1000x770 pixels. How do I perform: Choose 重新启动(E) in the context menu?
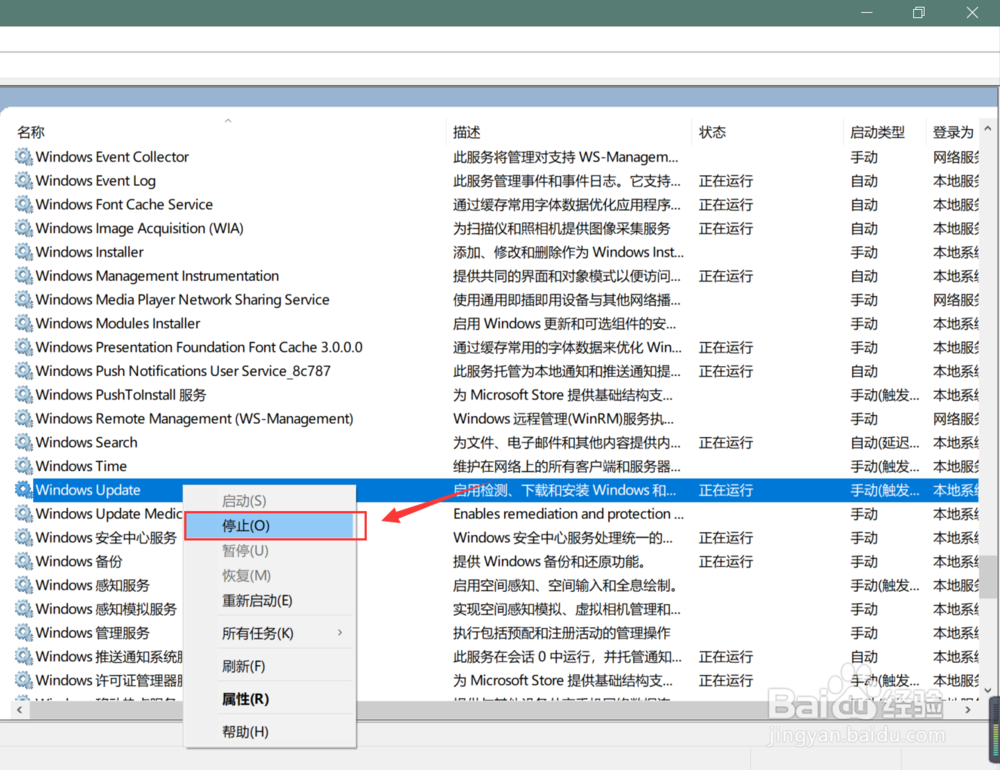[x=269, y=601]
